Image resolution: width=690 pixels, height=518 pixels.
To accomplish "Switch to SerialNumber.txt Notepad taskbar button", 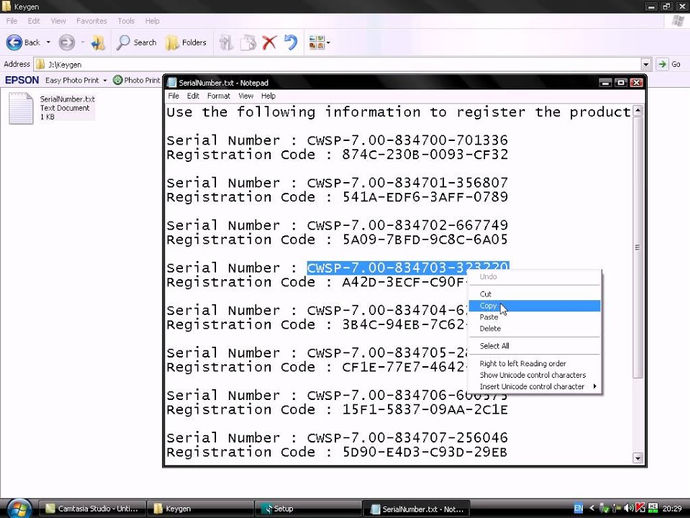I will [416, 509].
